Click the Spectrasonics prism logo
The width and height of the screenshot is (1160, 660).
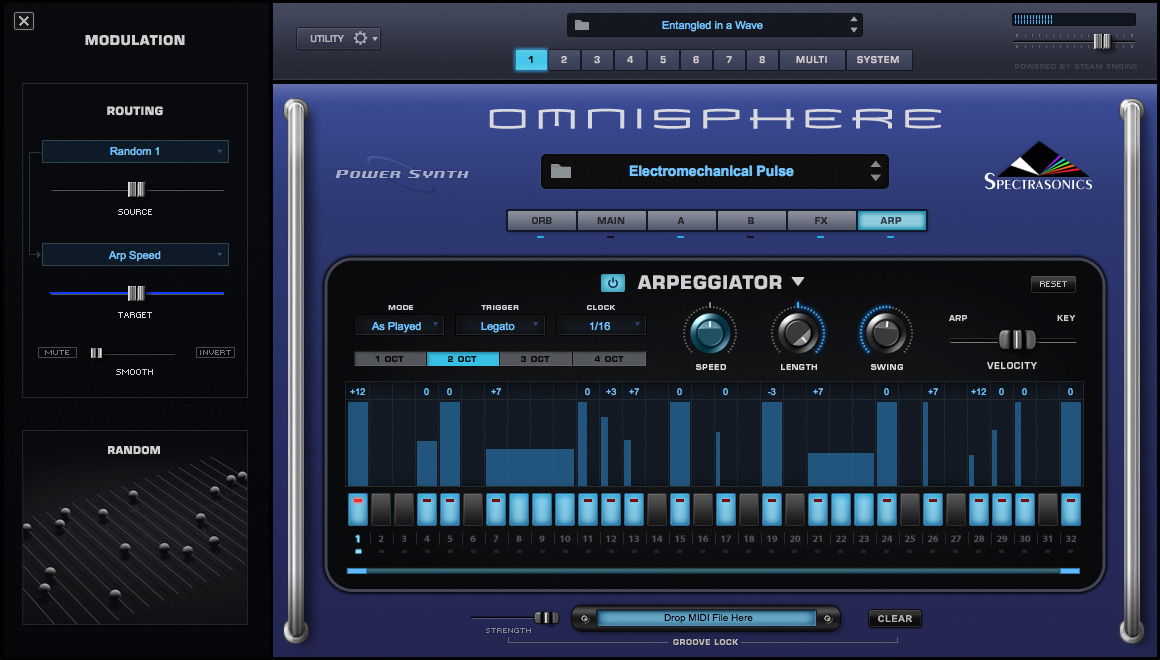coord(1038,166)
